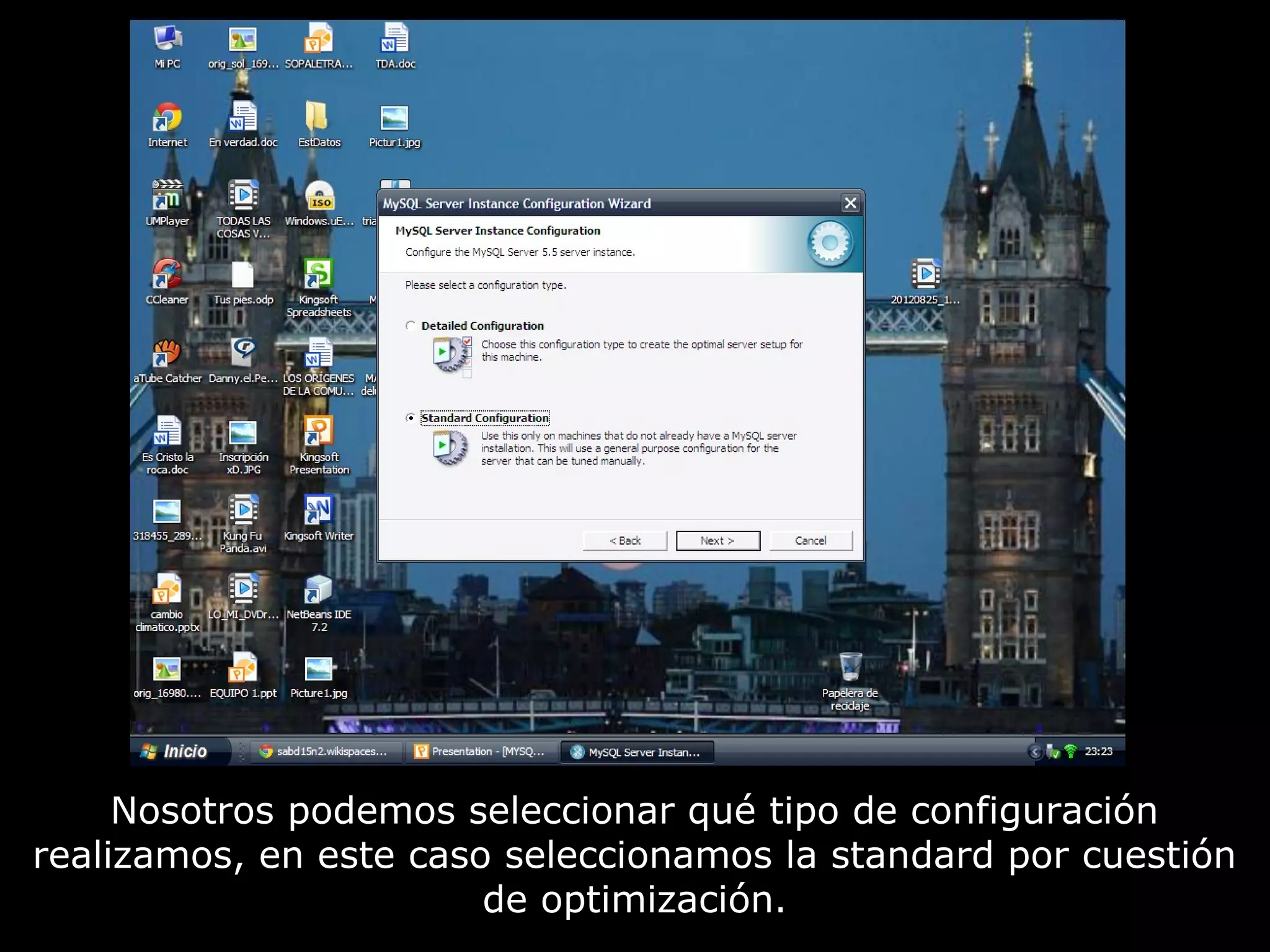The height and width of the screenshot is (952, 1270).
Task: Click the Back button in wizard
Action: 625,540
